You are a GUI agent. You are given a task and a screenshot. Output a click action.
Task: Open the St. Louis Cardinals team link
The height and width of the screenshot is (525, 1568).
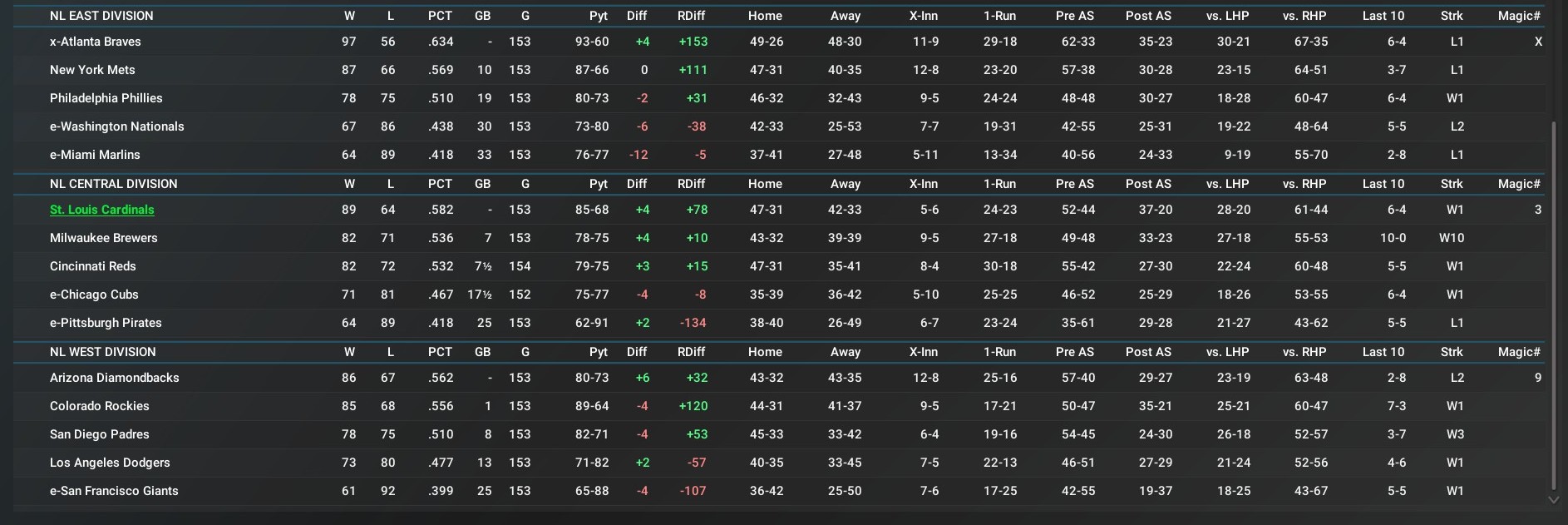(102, 210)
